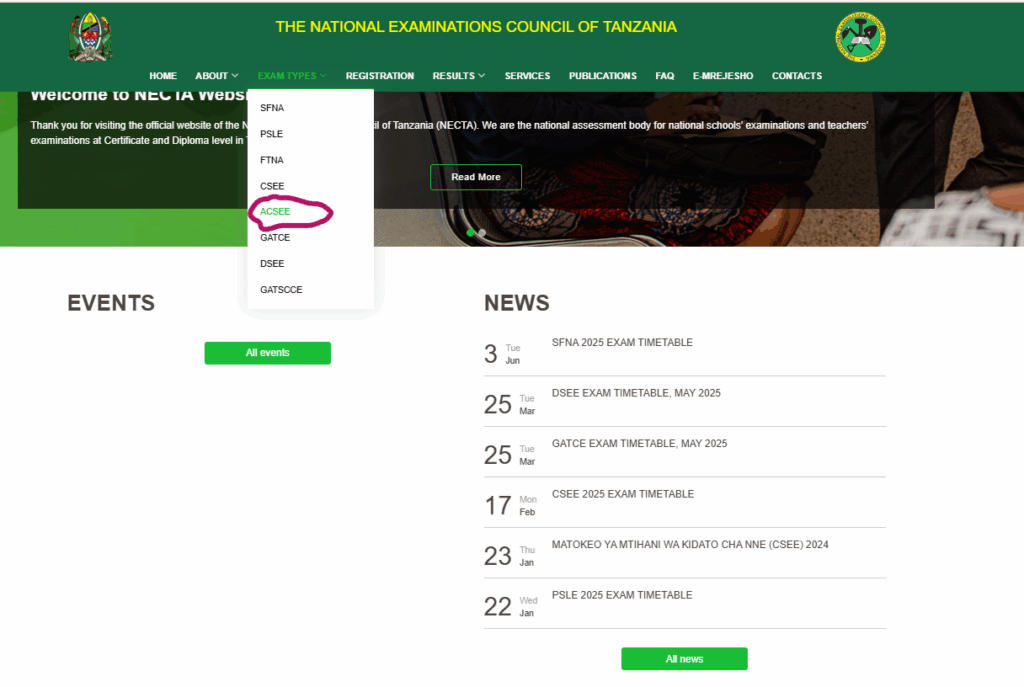The height and width of the screenshot is (687, 1024).
Task: Click the All news button
Action: 684,659
